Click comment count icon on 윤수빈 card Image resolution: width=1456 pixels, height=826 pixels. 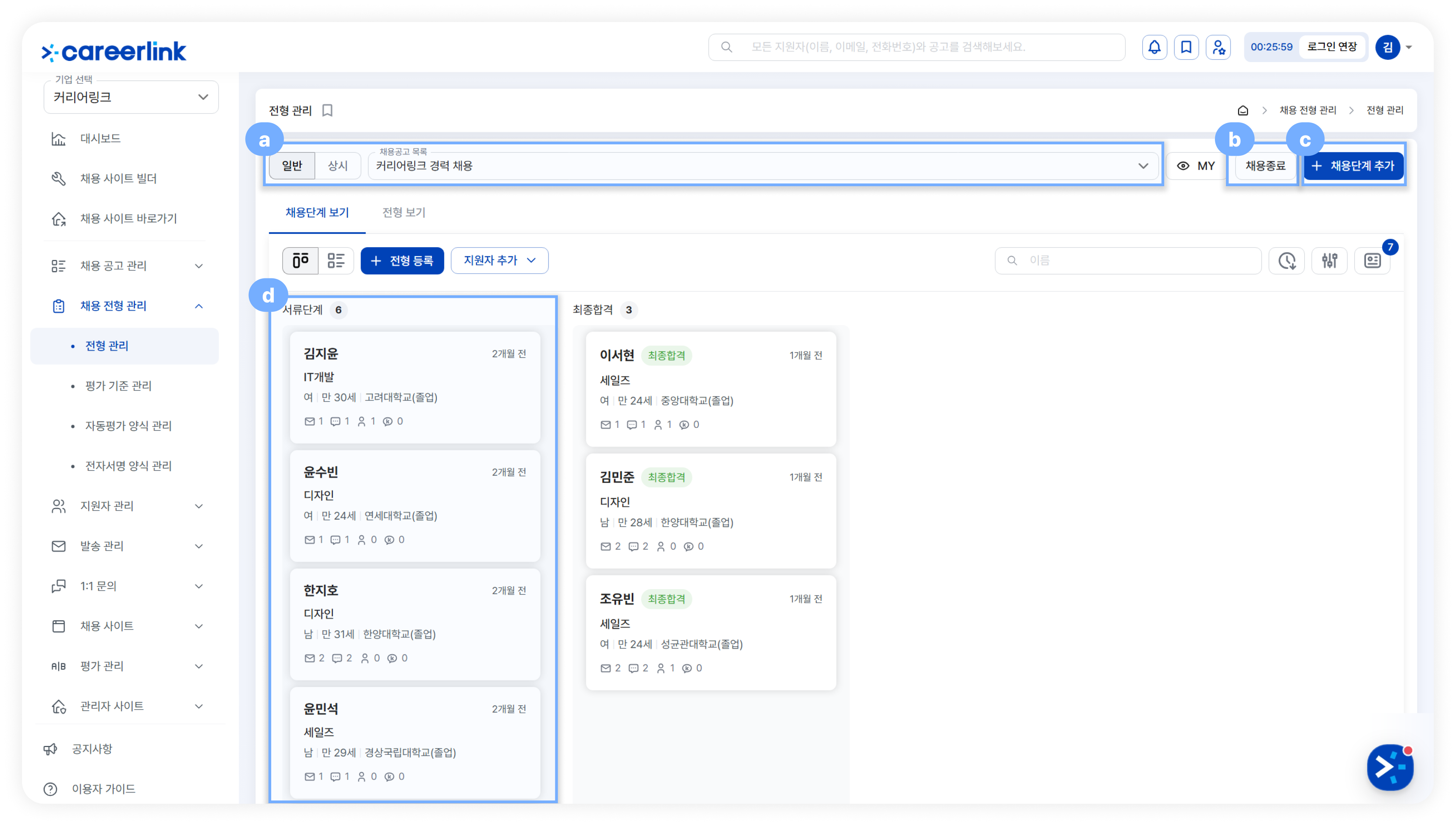point(336,540)
